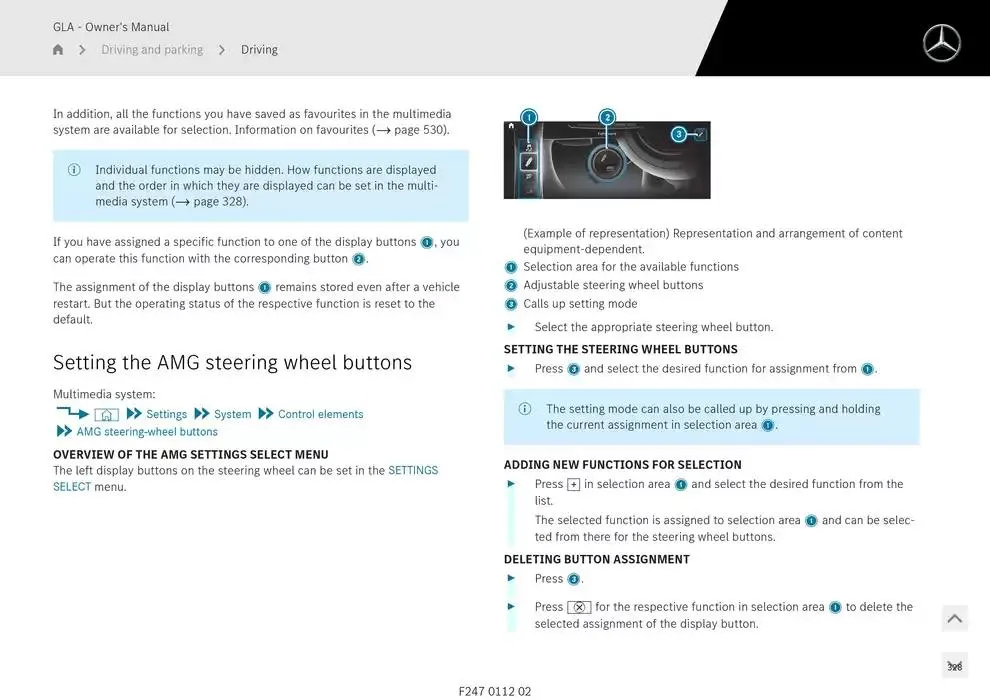Click the plus symbol in adding functions step

coord(573,485)
